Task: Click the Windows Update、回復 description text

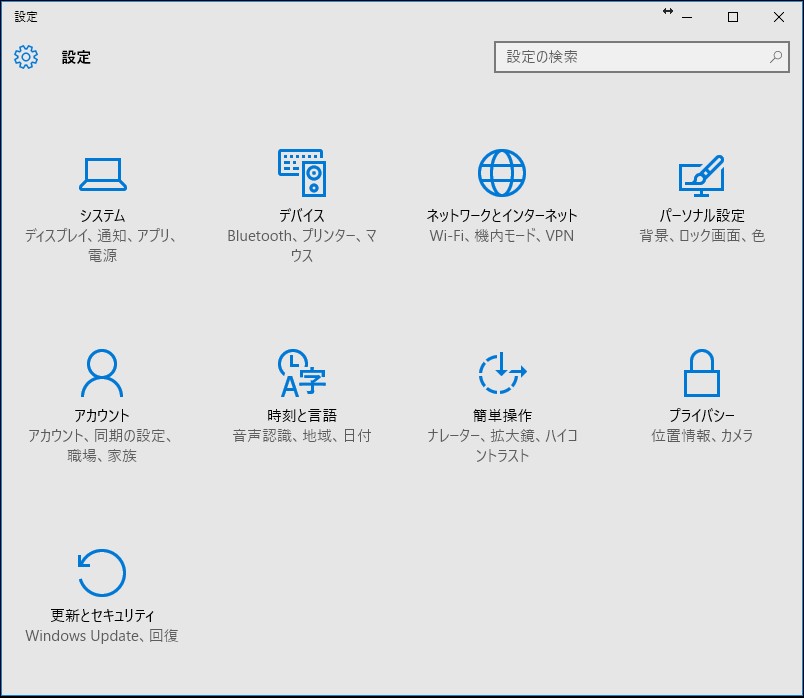Action: tap(99, 636)
